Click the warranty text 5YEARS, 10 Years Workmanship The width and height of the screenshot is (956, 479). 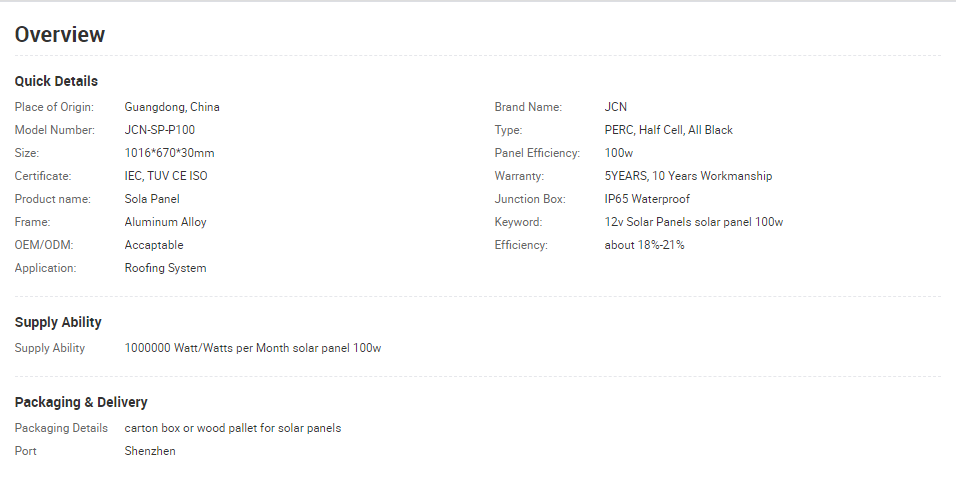coord(688,176)
